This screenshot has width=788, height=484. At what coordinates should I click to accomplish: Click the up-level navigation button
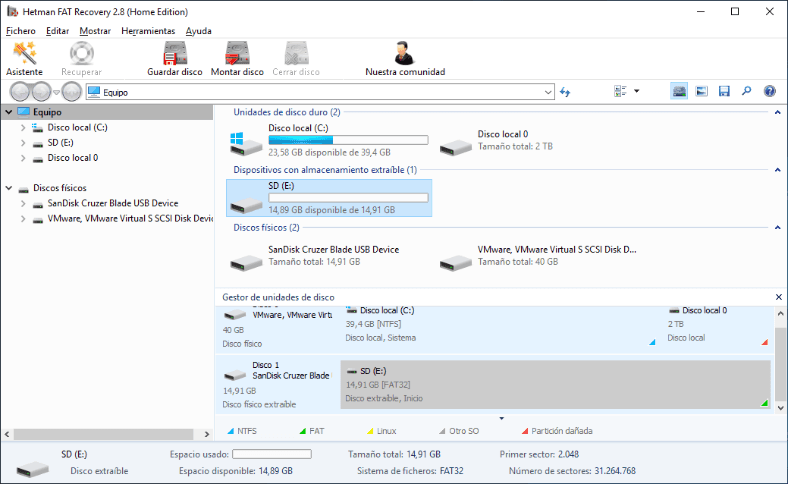coord(72,92)
